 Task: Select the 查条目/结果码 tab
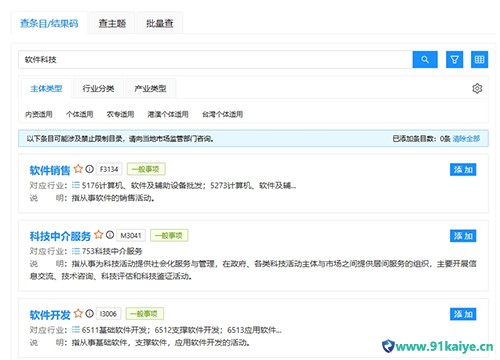[x=49, y=23]
